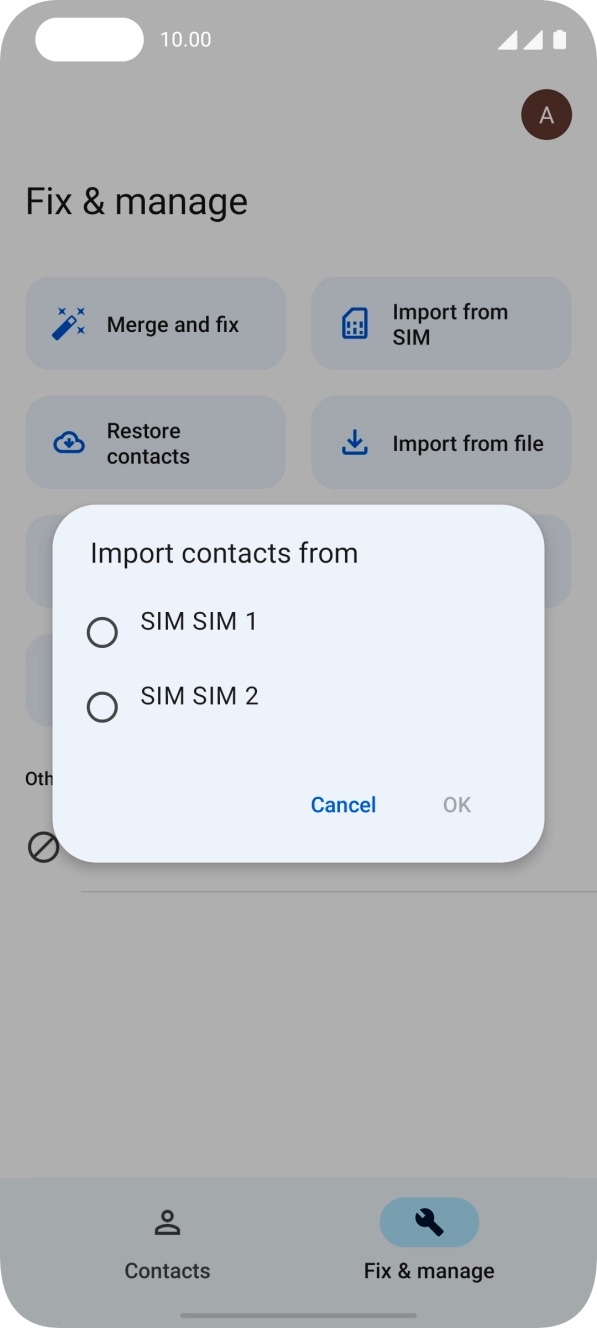Switch to the Fix & manage tab

point(429,1243)
